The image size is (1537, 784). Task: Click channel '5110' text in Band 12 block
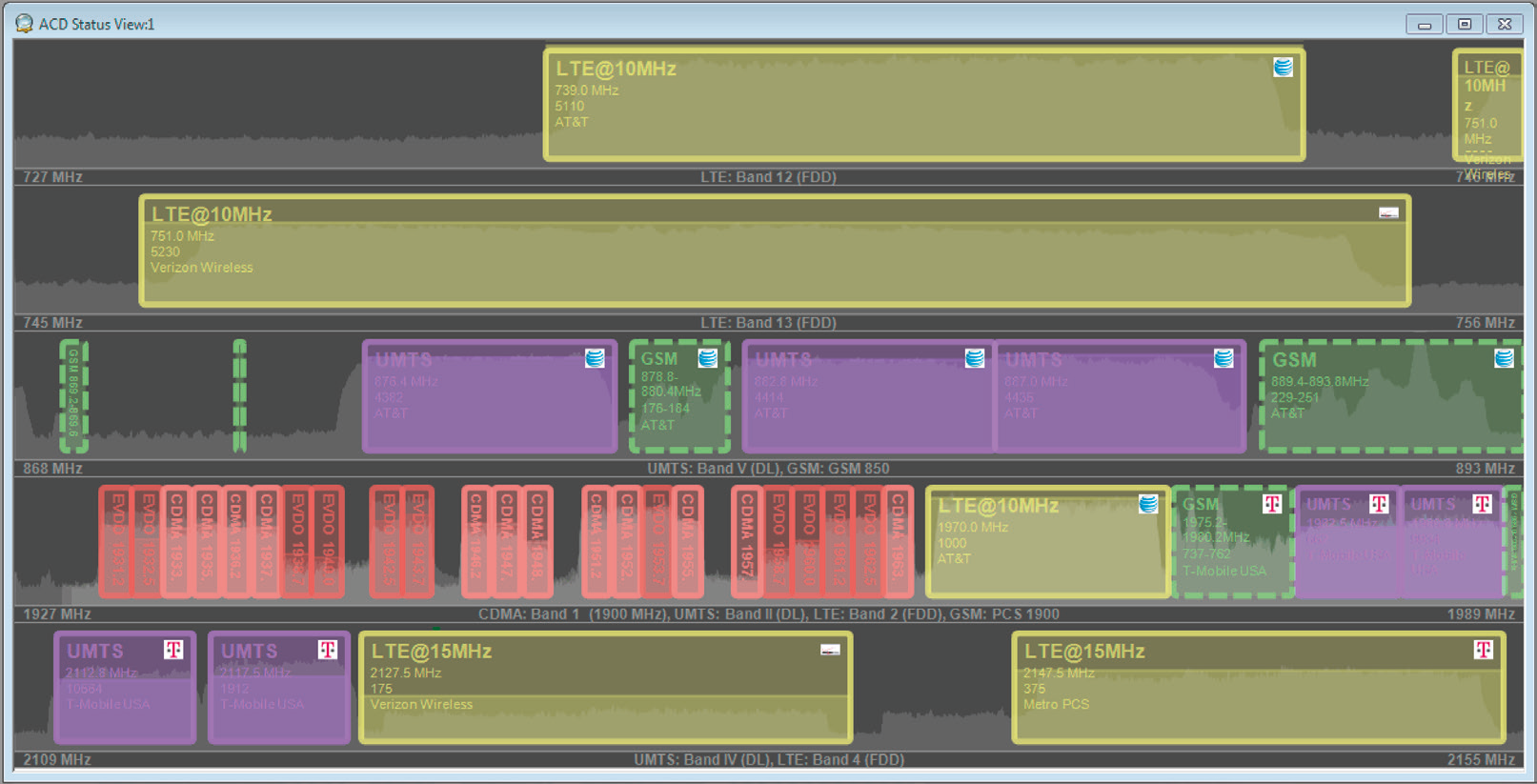(x=569, y=107)
